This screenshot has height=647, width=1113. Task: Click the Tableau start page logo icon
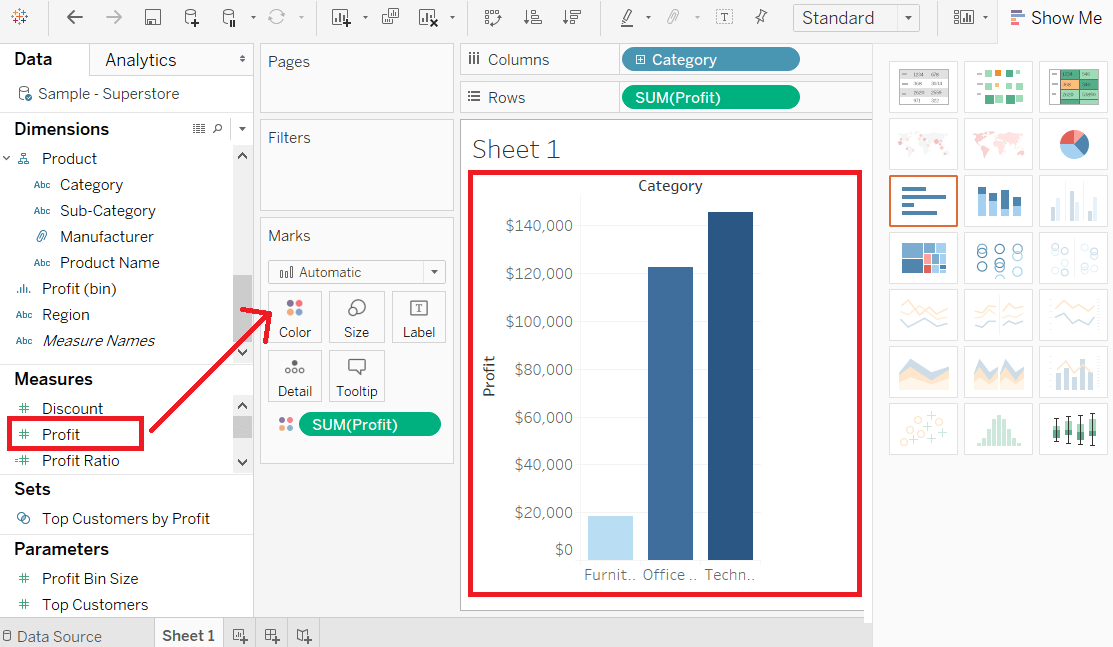pos(20,17)
